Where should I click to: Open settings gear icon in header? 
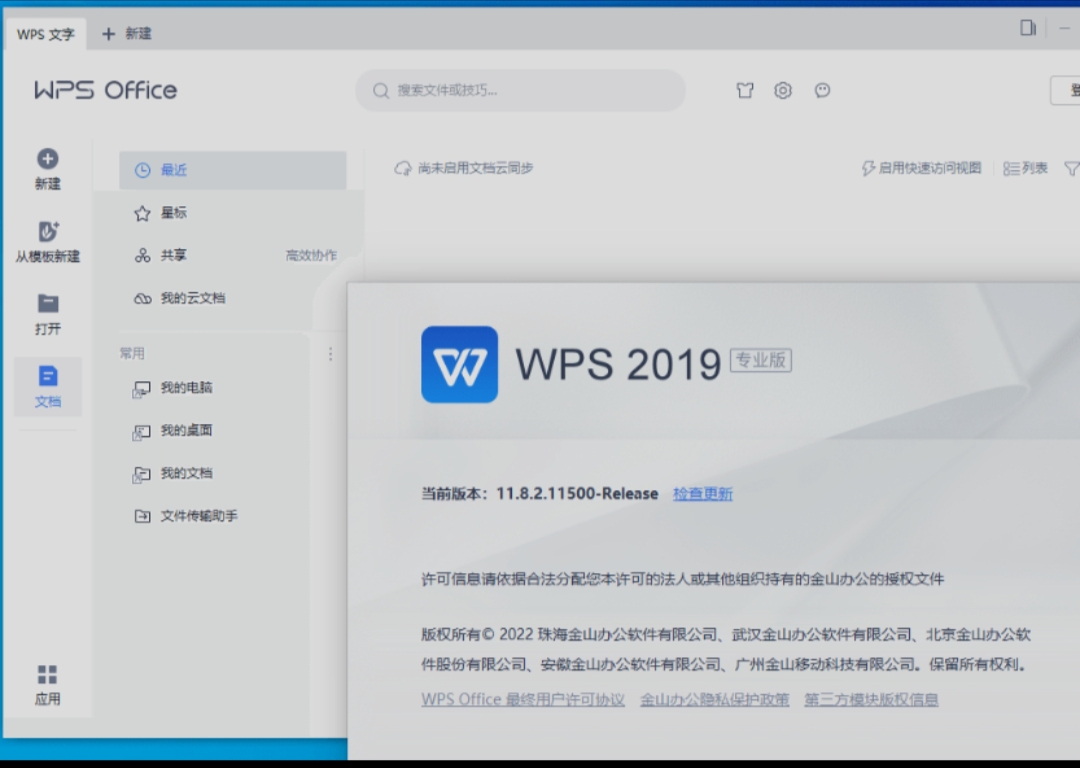click(782, 90)
